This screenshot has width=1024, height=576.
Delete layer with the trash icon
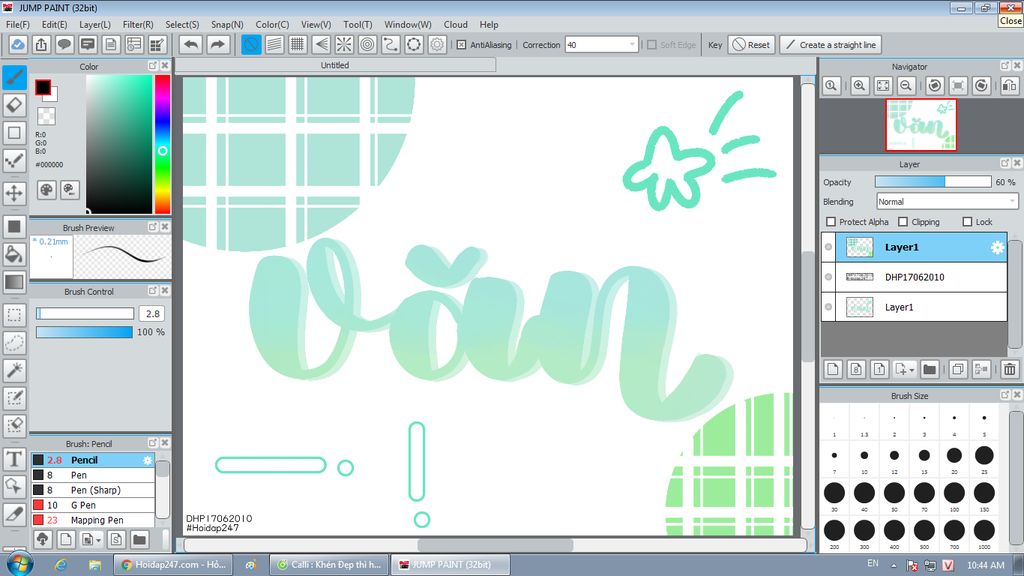pos(1010,370)
